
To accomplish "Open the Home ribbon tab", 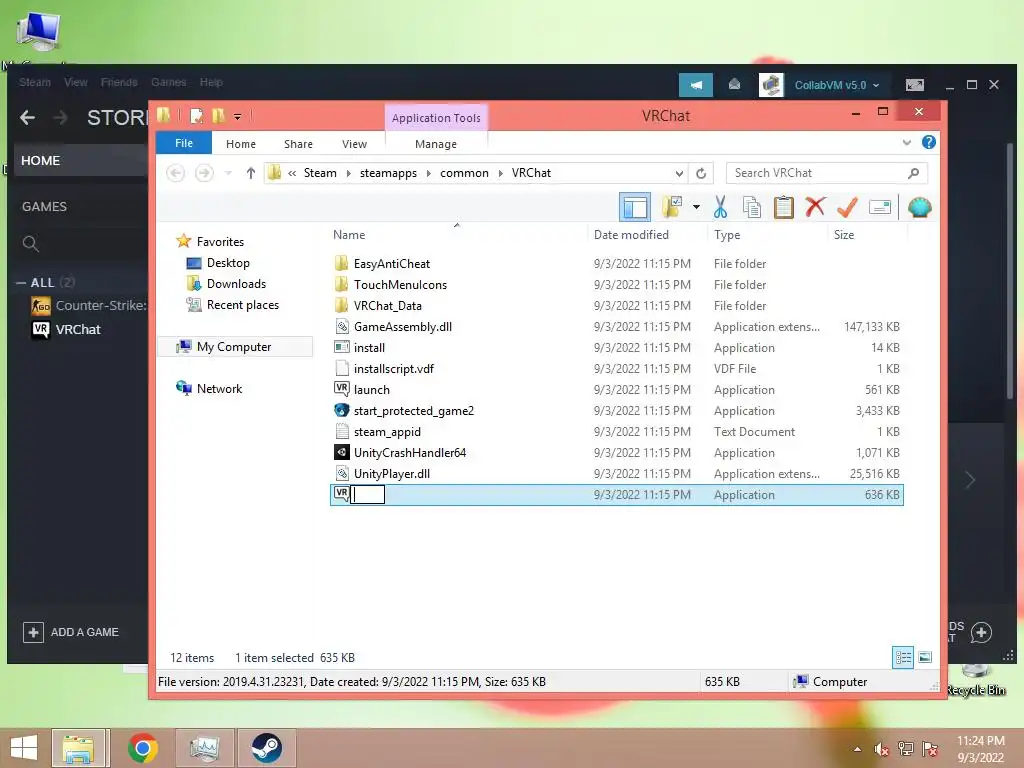I will (241, 144).
